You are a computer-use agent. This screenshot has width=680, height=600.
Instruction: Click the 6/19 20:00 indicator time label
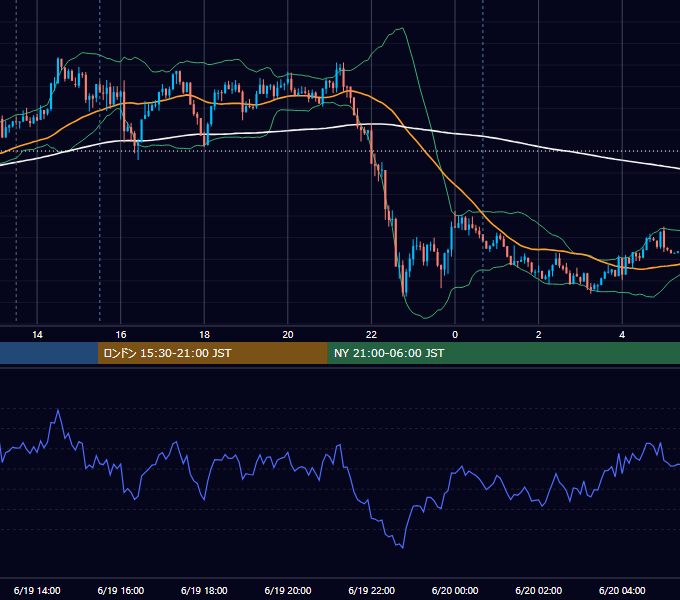click(x=288, y=590)
